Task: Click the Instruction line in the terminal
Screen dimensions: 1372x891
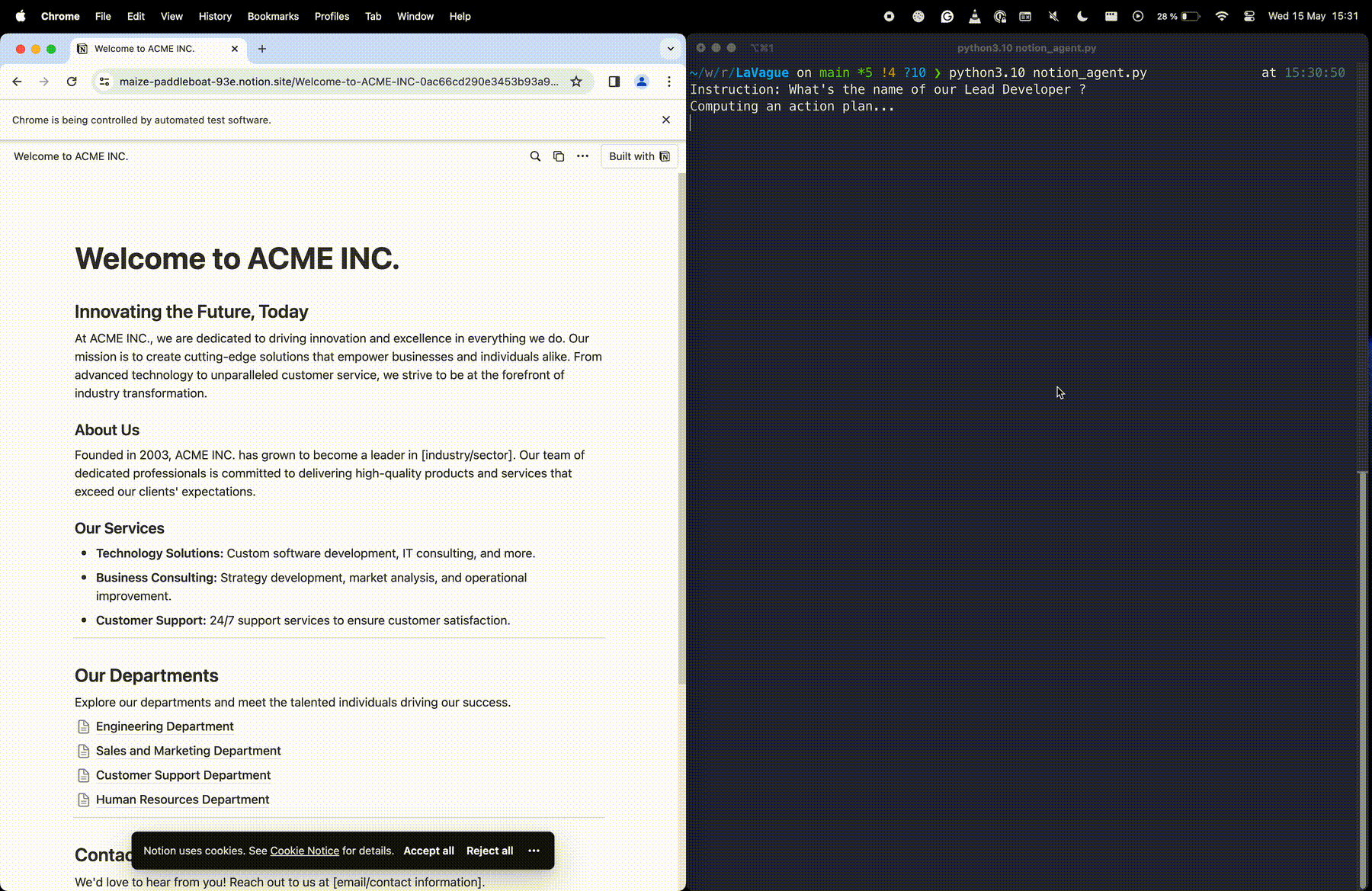Action: (x=888, y=89)
